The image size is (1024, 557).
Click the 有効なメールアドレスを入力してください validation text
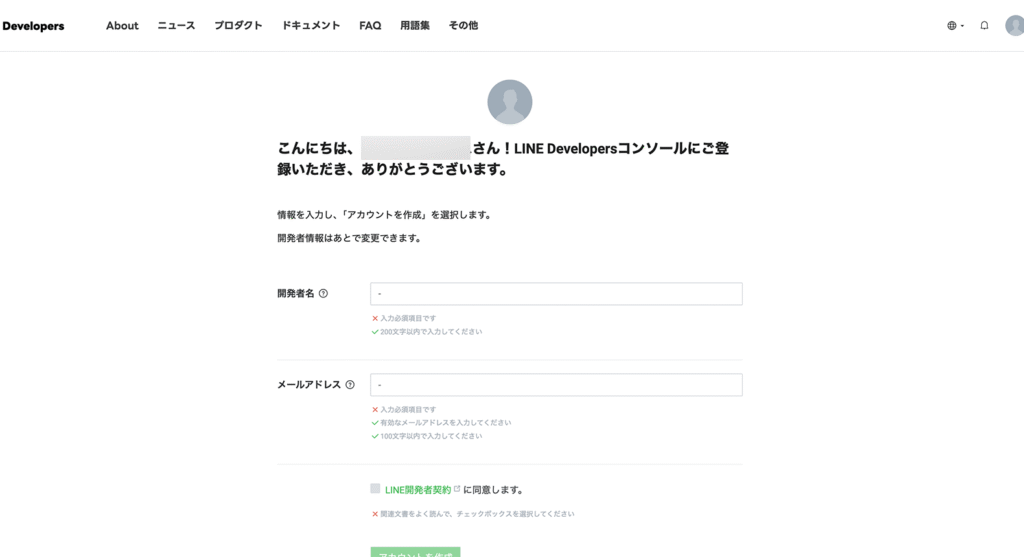tap(445, 422)
